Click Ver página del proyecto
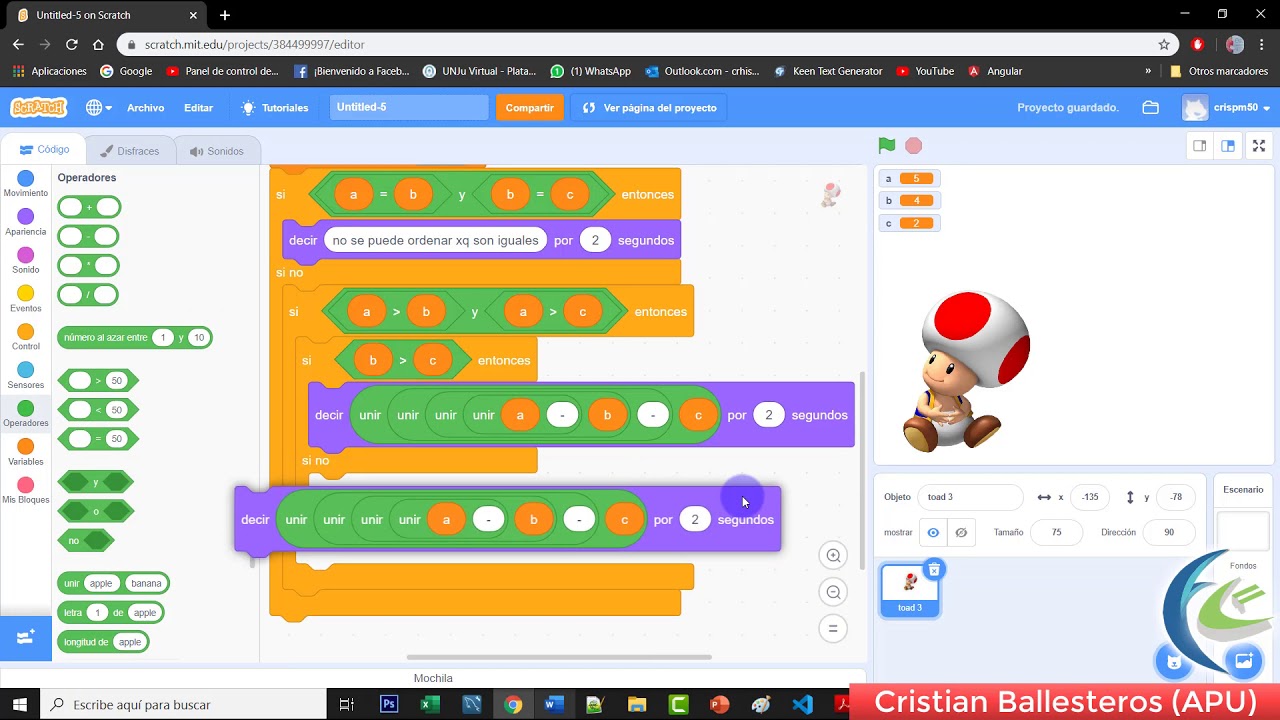Screen dimensions: 1280x720 tap(649, 107)
